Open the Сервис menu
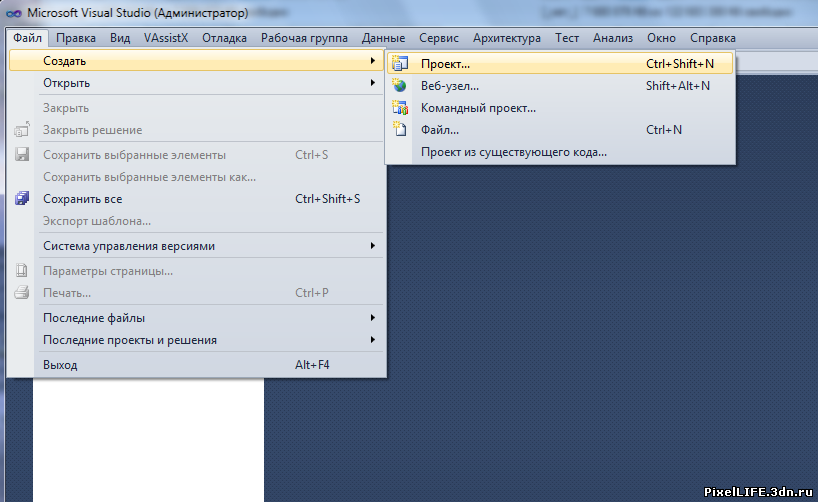The width and height of the screenshot is (818, 502). pos(439,38)
